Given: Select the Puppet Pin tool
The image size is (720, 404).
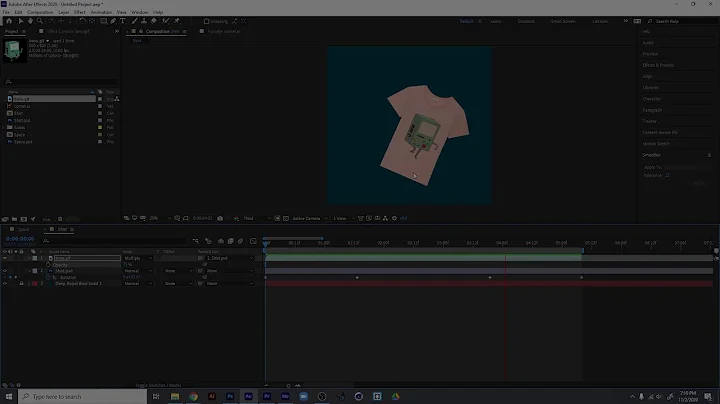Looking at the screenshot, I should pyautogui.click(x=177, y=21).
